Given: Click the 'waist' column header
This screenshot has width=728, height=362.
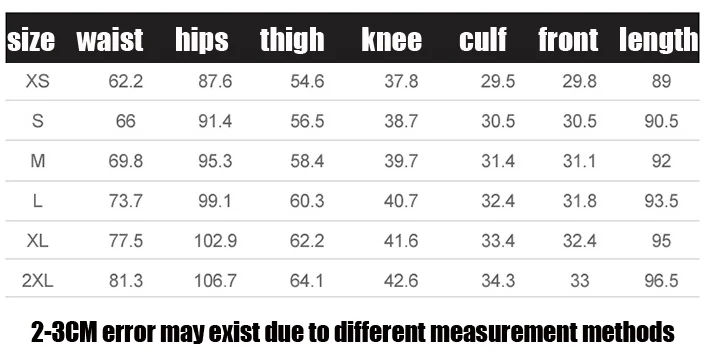Looking at the screenshot, I should point(110,40).
